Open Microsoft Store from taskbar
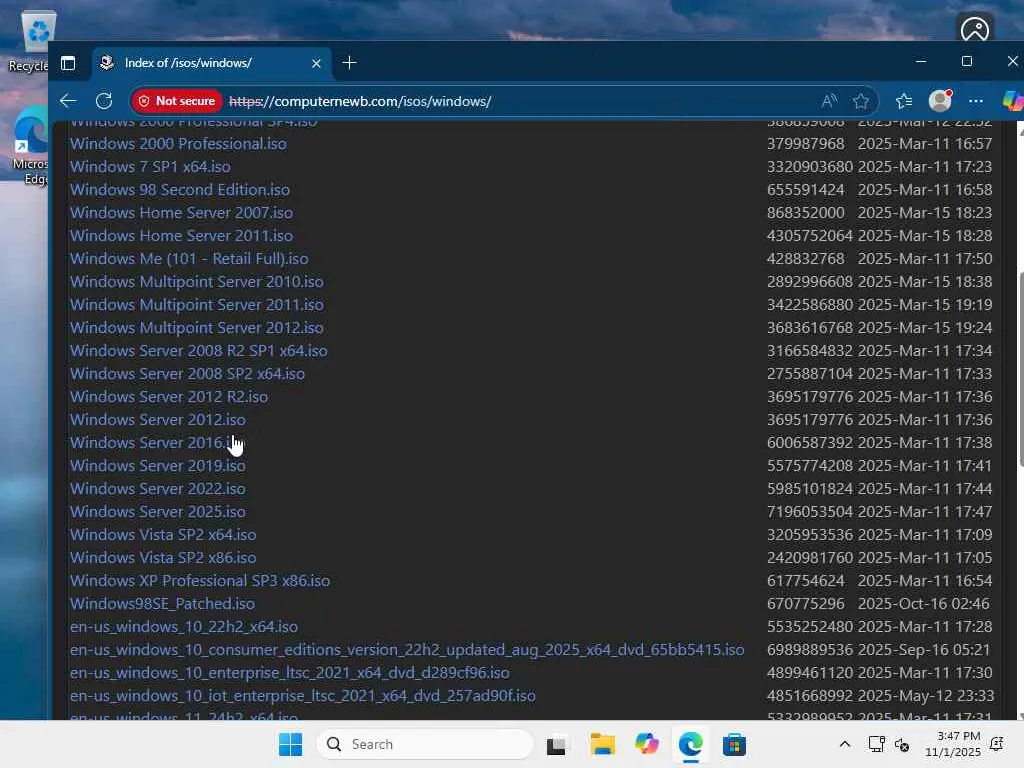This screenshot has width=1024, height=768. point(734,744)
